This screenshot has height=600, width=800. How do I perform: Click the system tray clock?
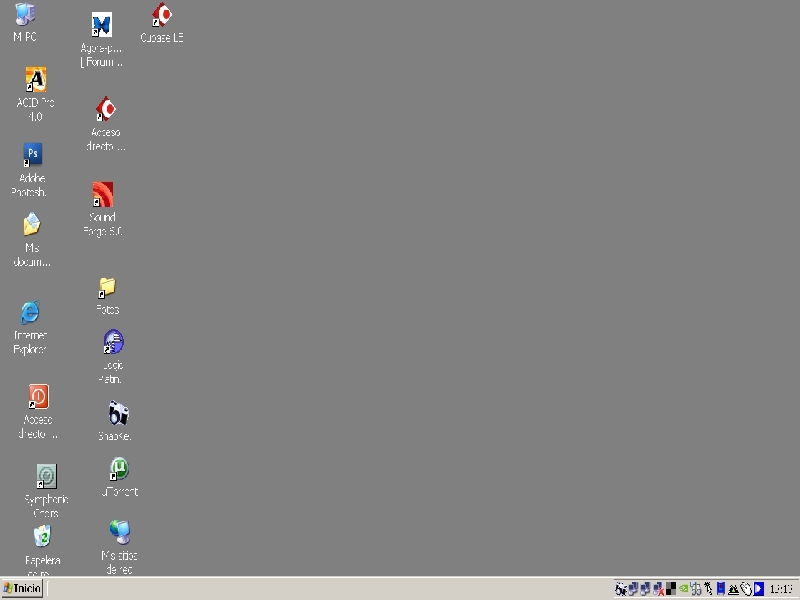781,589
